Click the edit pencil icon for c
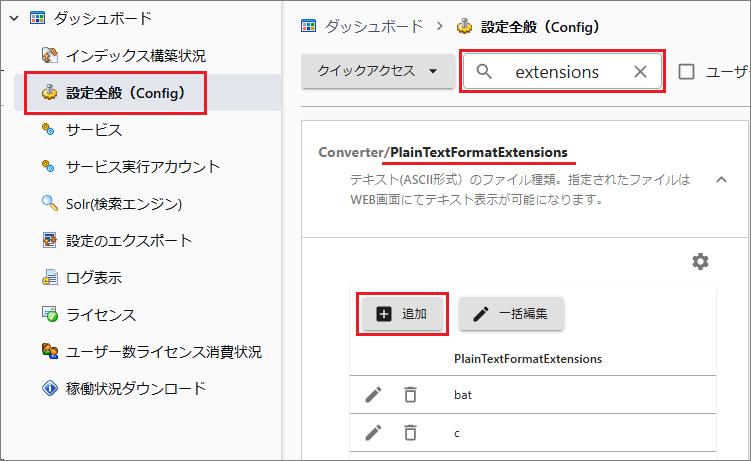 point(373,433)
